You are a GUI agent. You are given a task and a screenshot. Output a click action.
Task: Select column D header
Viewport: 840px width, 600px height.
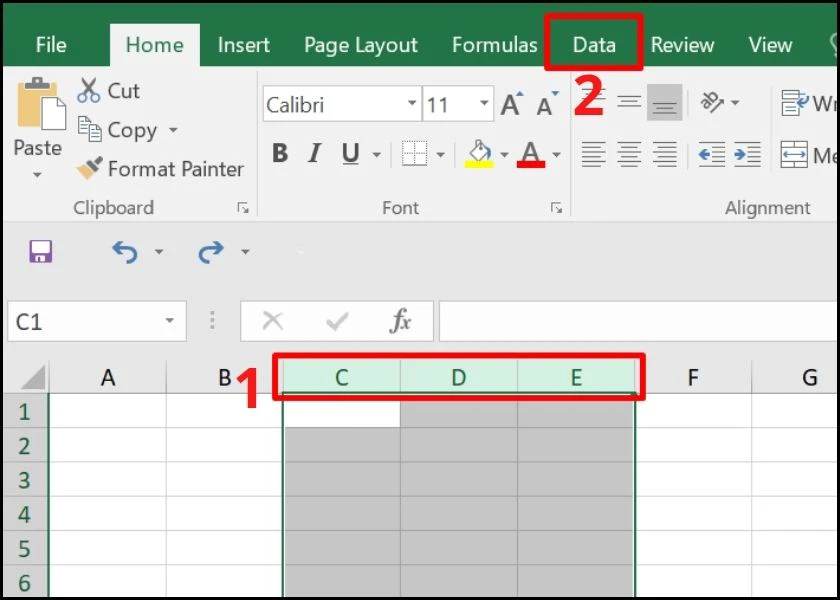pyautogui.click(x=459, y=378)
